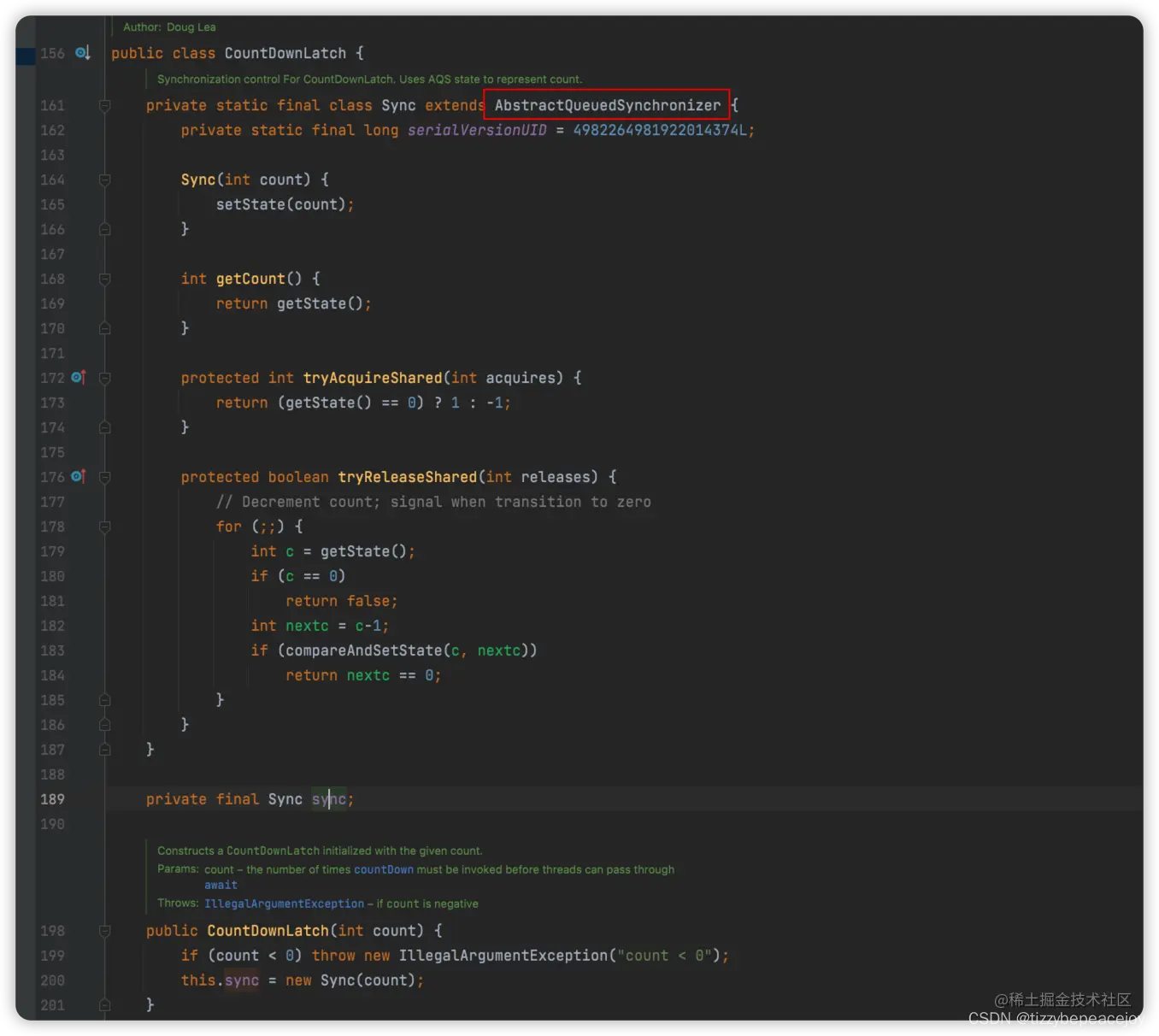Collapse the Sync class fold at line 161
1159x1036 pixels.
pyautogui.click(x=105, y=106)
